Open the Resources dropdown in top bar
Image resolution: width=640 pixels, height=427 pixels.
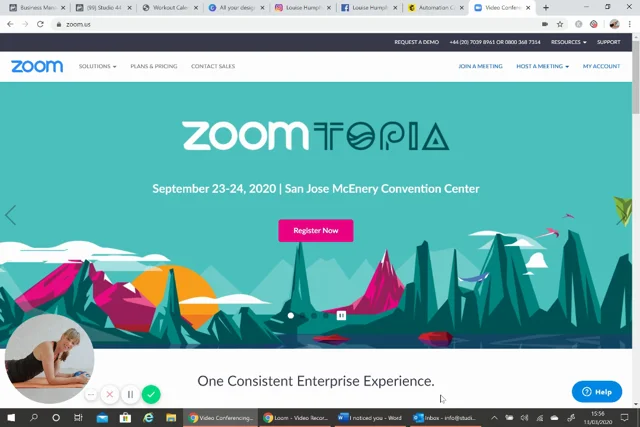(568, 42)
